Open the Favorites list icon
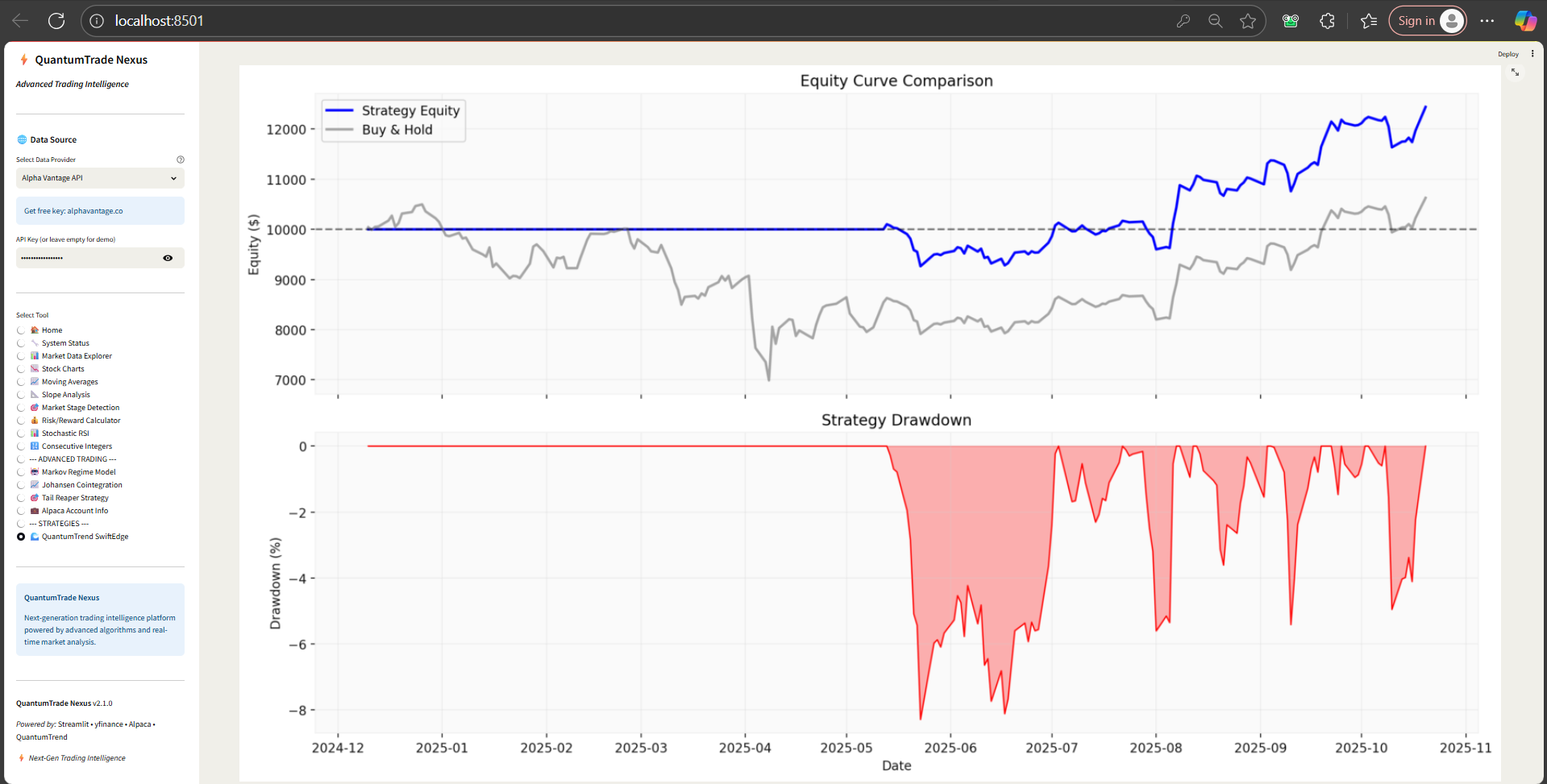The width and height of the screenshot is (1547, 784). pos(1369,21)
